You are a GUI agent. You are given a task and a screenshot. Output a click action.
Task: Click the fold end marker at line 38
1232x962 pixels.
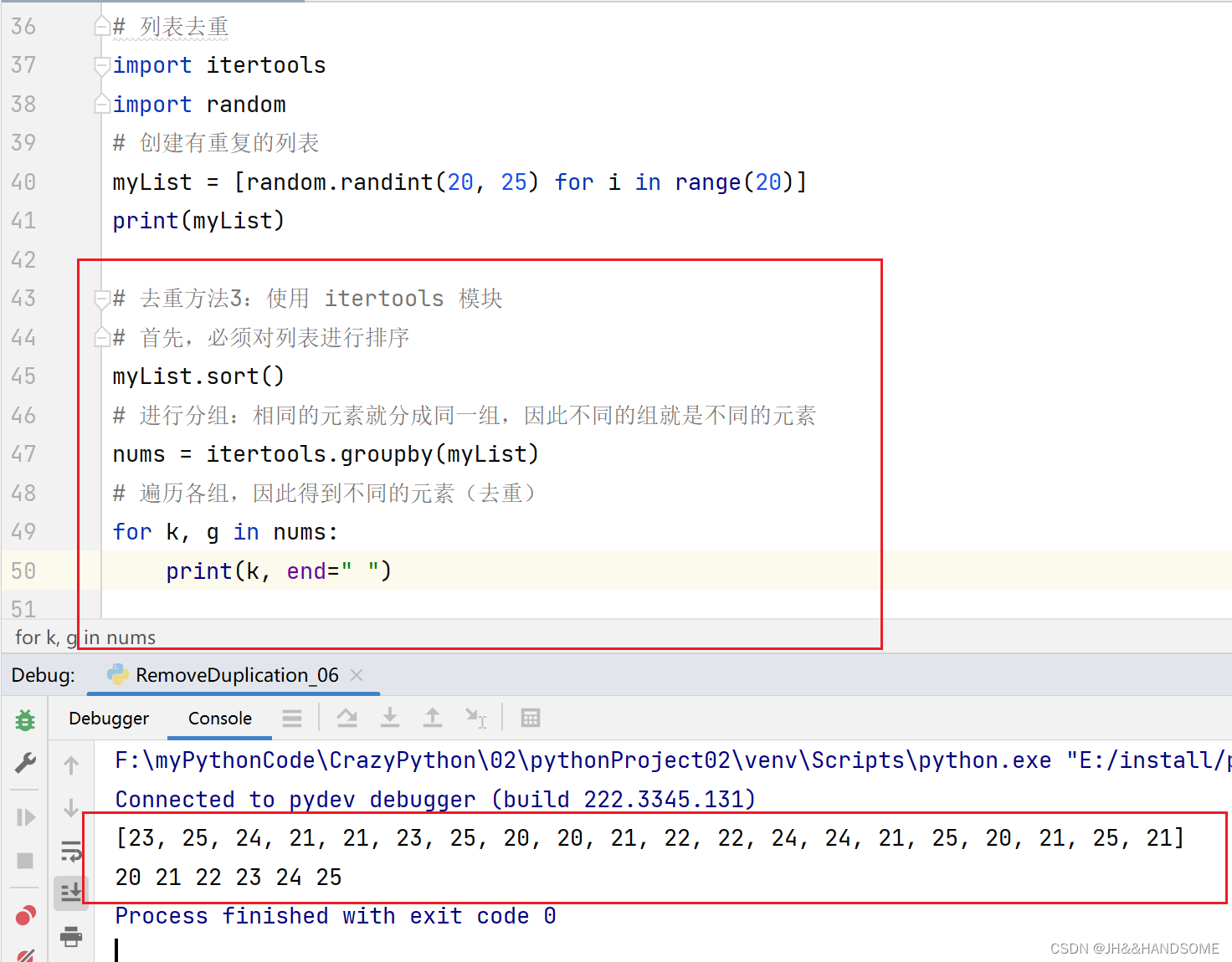(x=102, y=105)
